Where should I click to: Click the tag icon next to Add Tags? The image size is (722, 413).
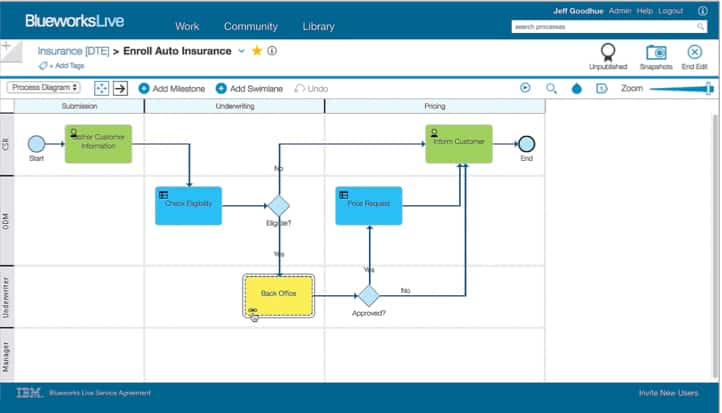point(43,66)
